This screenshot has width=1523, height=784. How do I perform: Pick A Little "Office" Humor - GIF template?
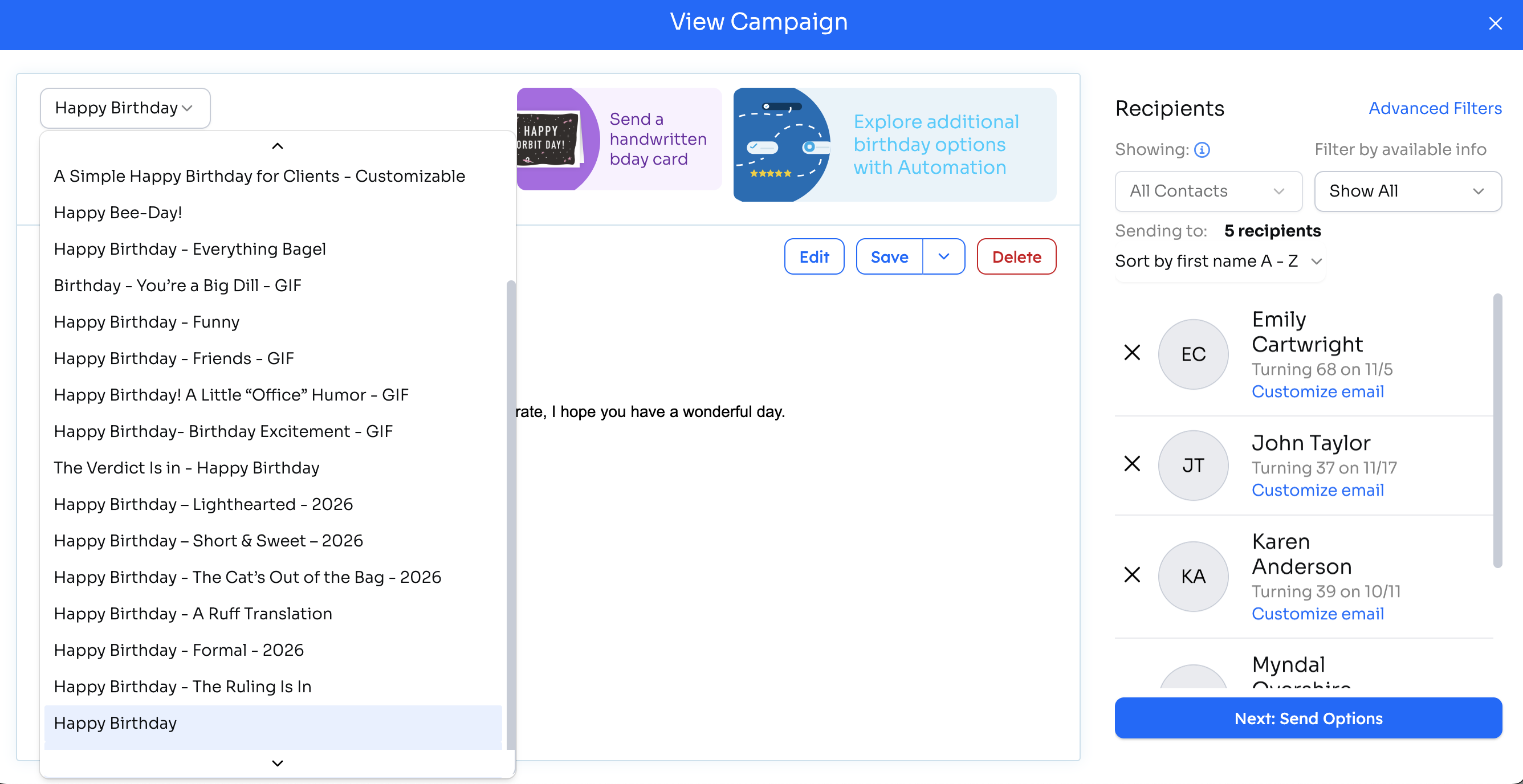[273, 395]
